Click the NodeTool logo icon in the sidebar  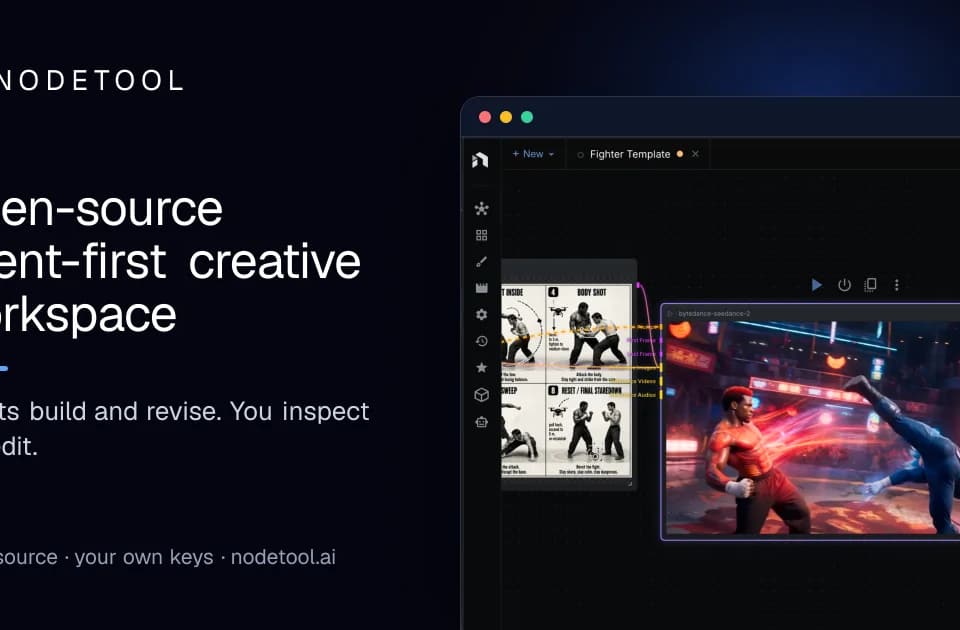(x=481, y=160)
